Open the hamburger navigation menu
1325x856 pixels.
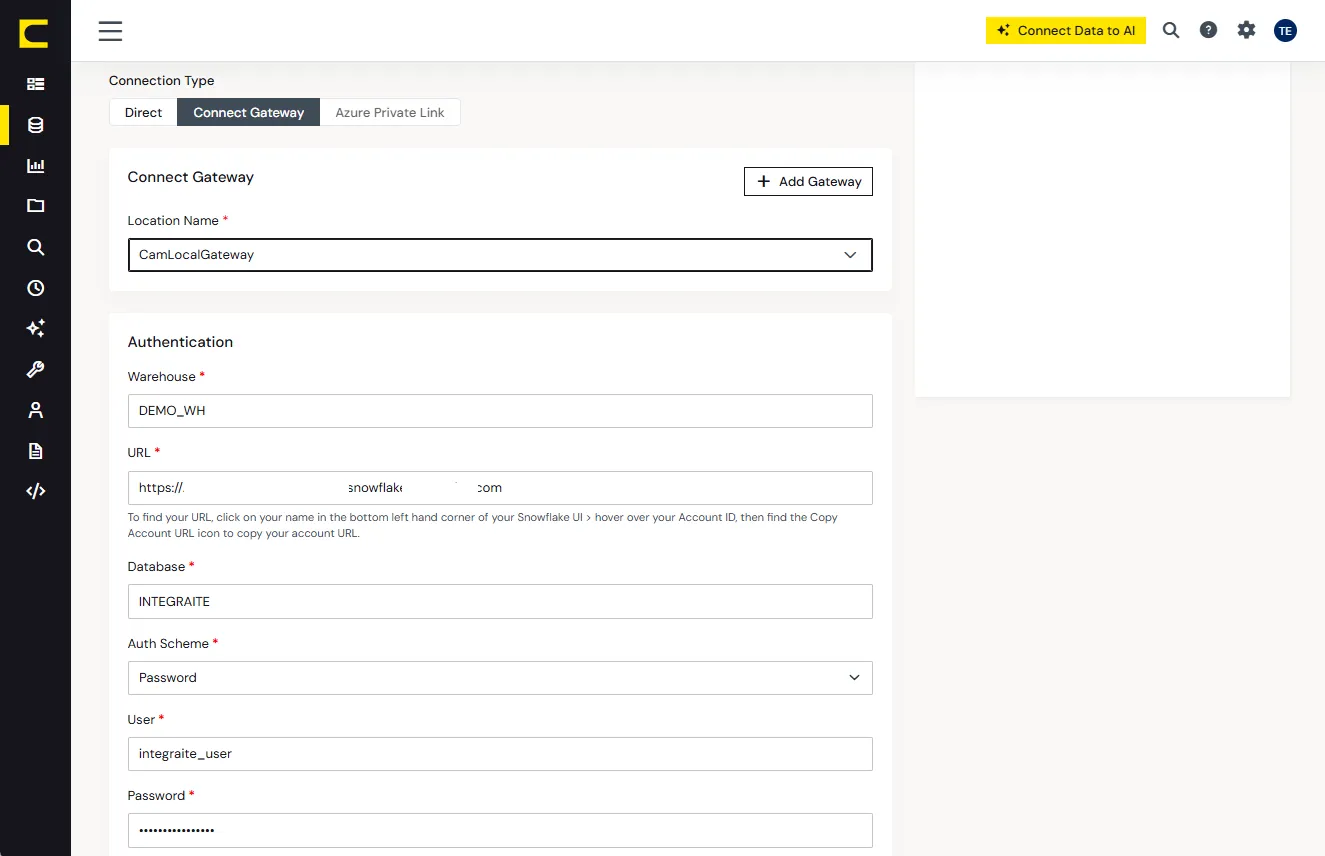tap(110, 31)
